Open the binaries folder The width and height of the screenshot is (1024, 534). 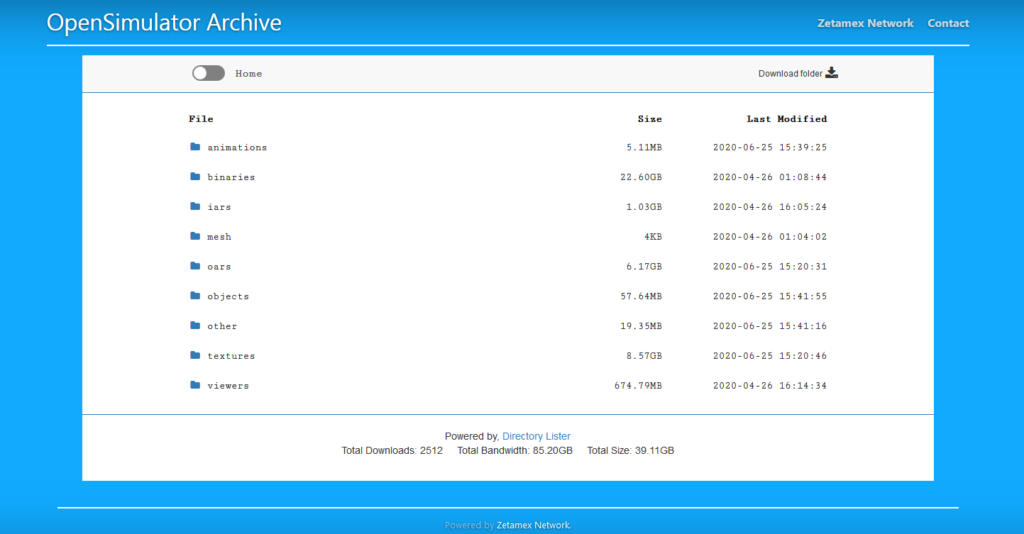(231, 177)
